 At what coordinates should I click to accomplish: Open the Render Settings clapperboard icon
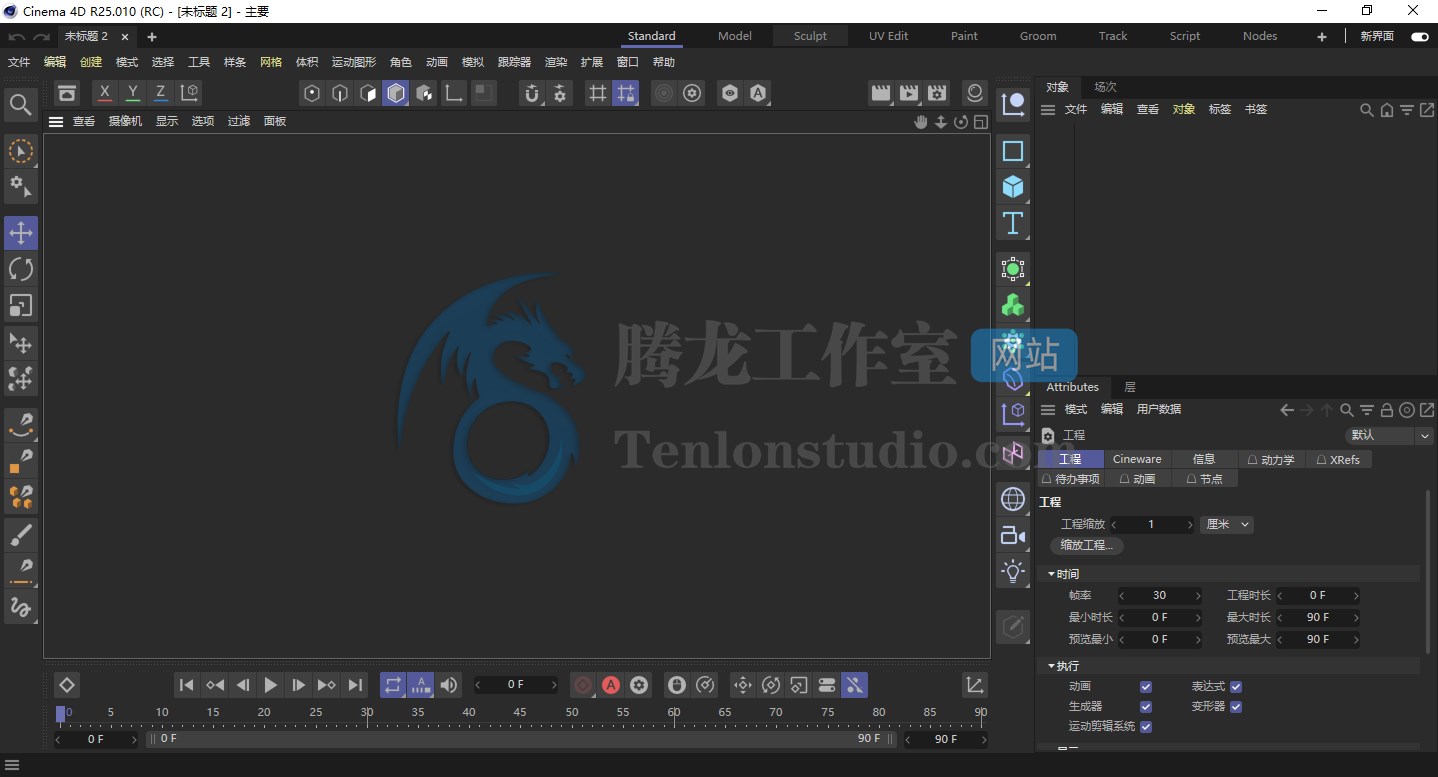click(x=937, y=93)
